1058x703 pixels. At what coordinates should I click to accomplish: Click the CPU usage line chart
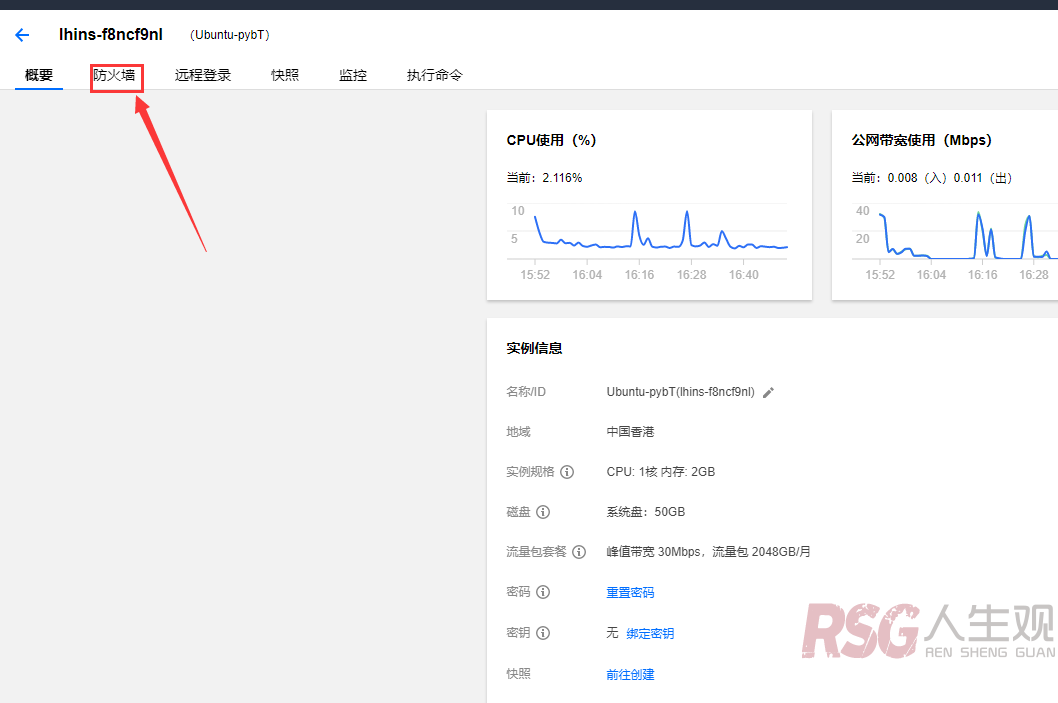coord(648,242)
